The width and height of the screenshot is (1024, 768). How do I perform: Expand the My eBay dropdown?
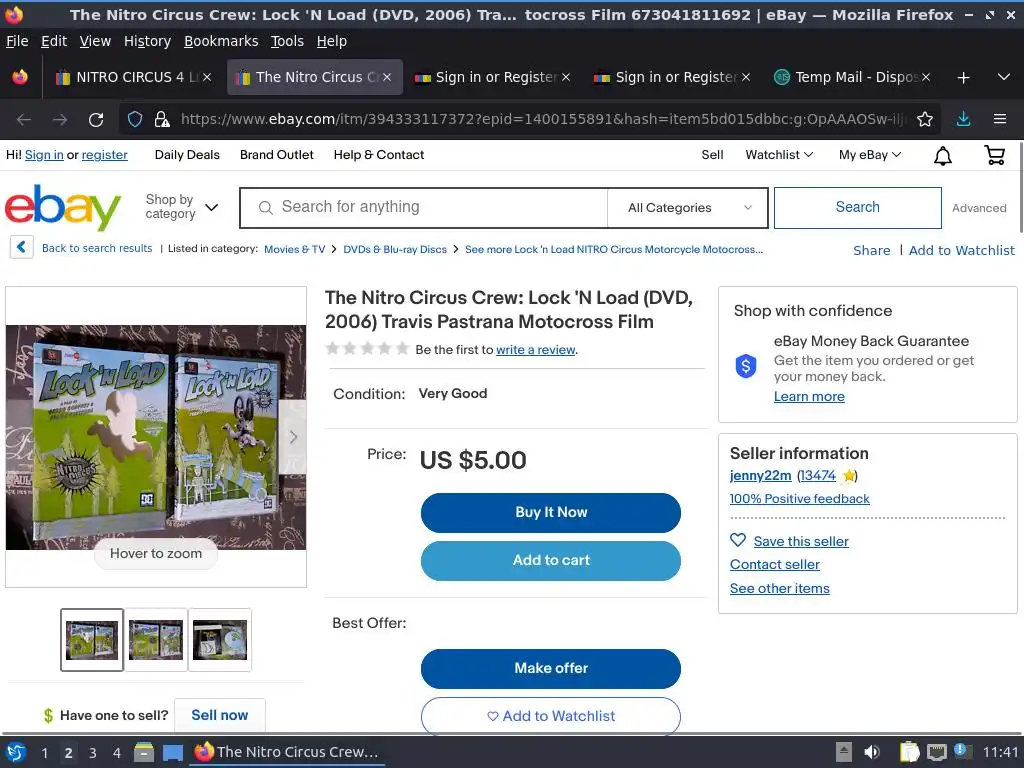click(x=870, y=155)
